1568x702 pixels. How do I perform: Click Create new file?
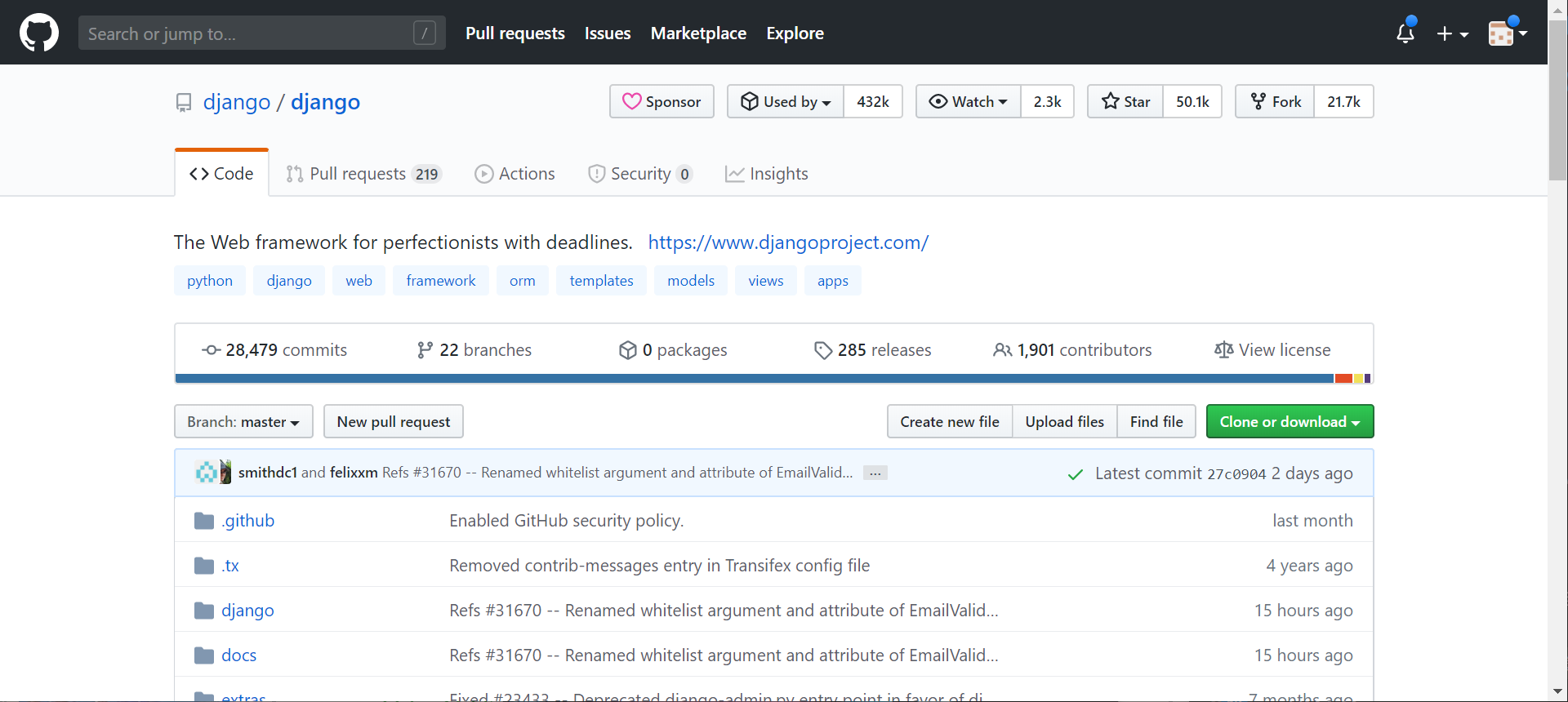coord(950,422)
